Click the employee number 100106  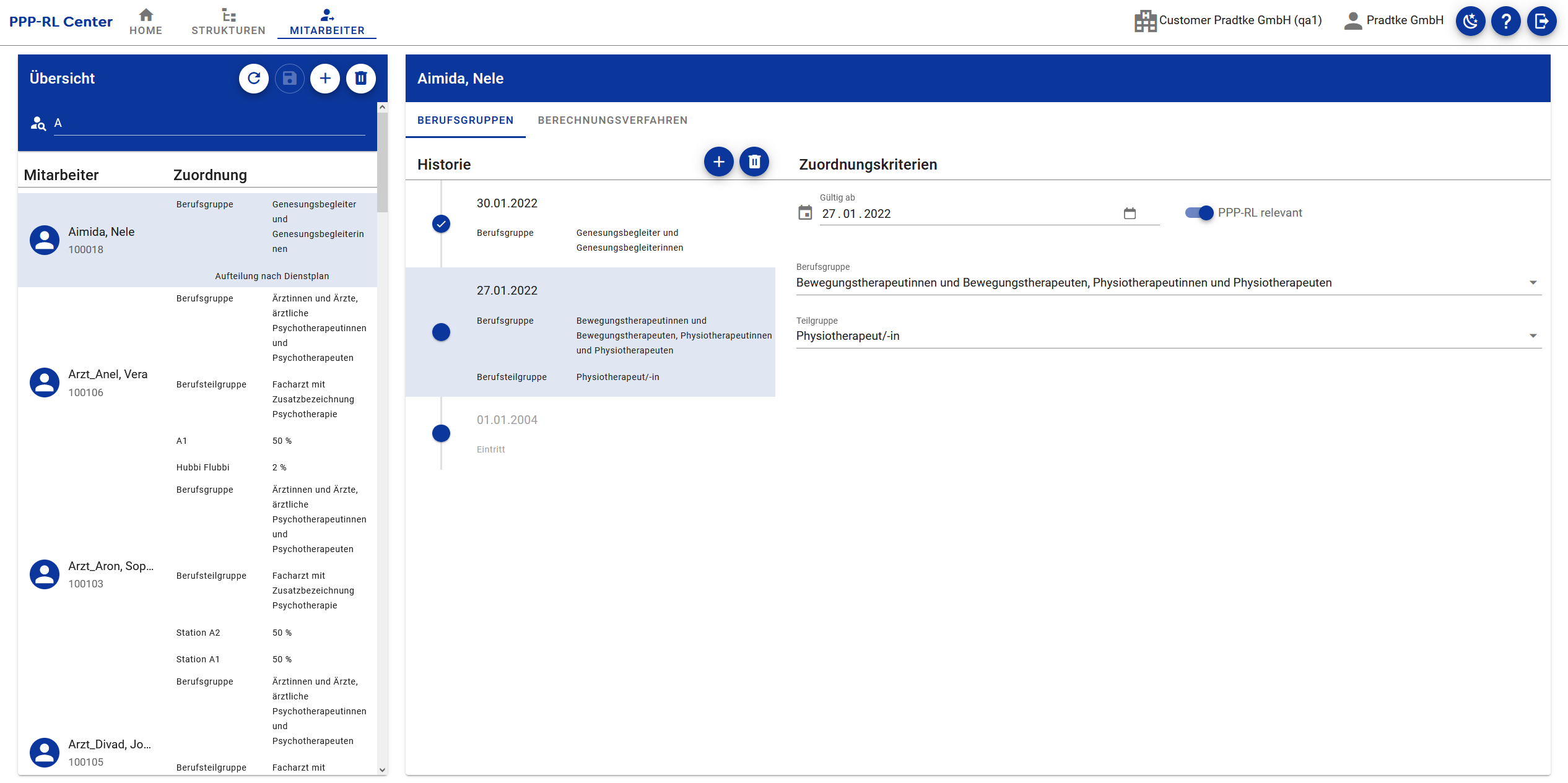[86, 392]
